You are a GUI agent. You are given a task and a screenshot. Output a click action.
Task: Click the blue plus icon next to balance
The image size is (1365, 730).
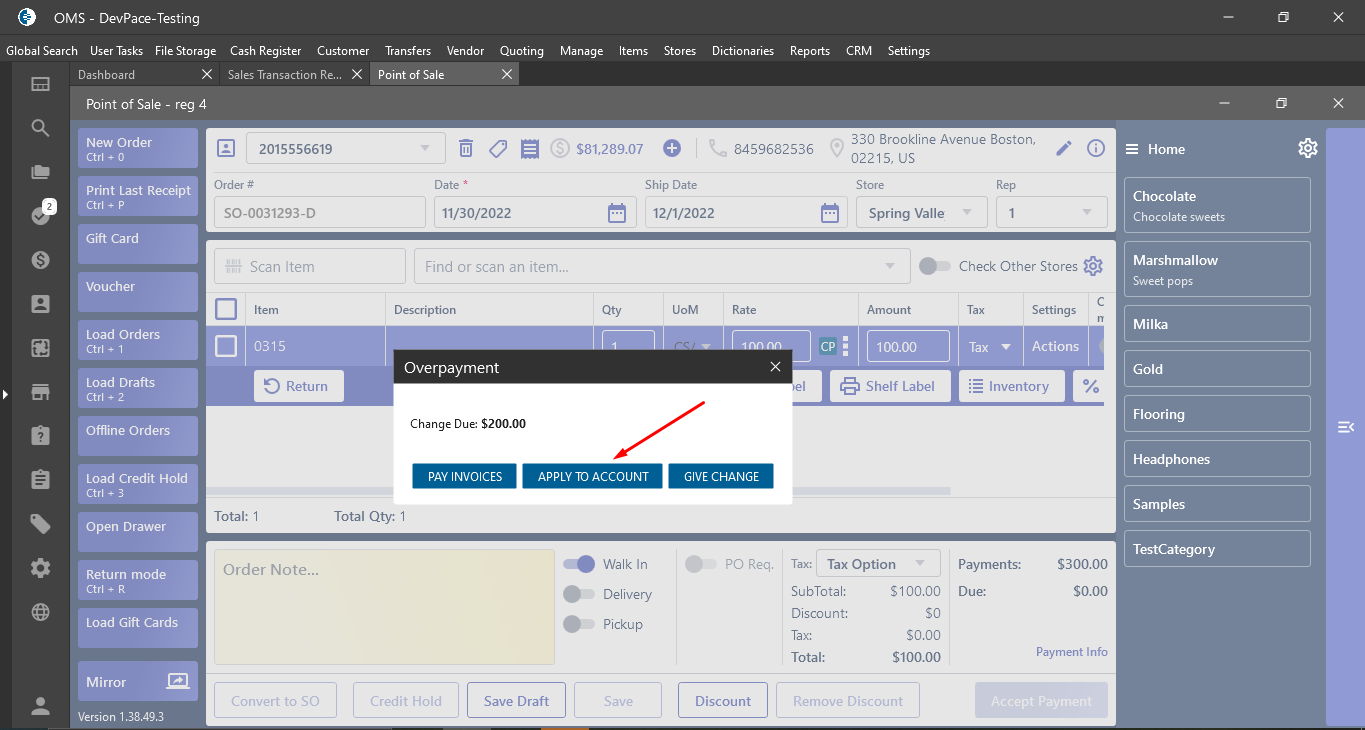click(x=672, y=148)
